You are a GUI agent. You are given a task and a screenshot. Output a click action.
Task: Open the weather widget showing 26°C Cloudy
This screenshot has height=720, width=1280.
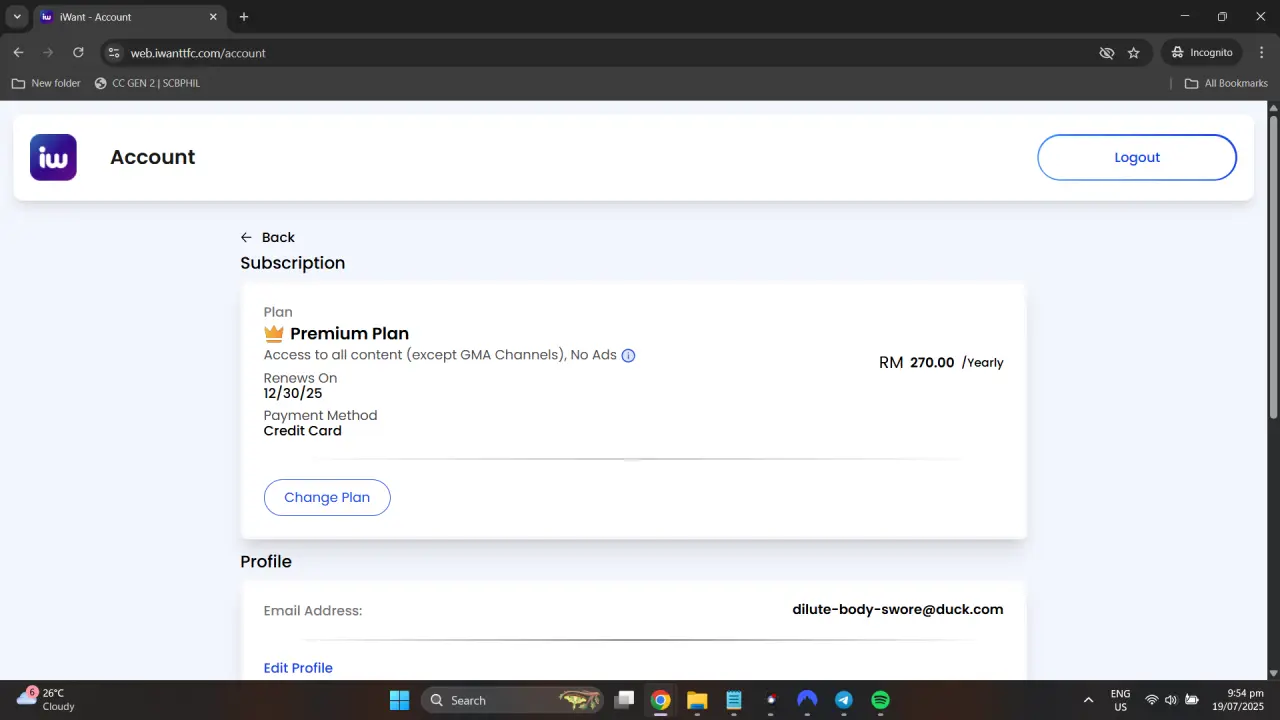tap(46, 699)
